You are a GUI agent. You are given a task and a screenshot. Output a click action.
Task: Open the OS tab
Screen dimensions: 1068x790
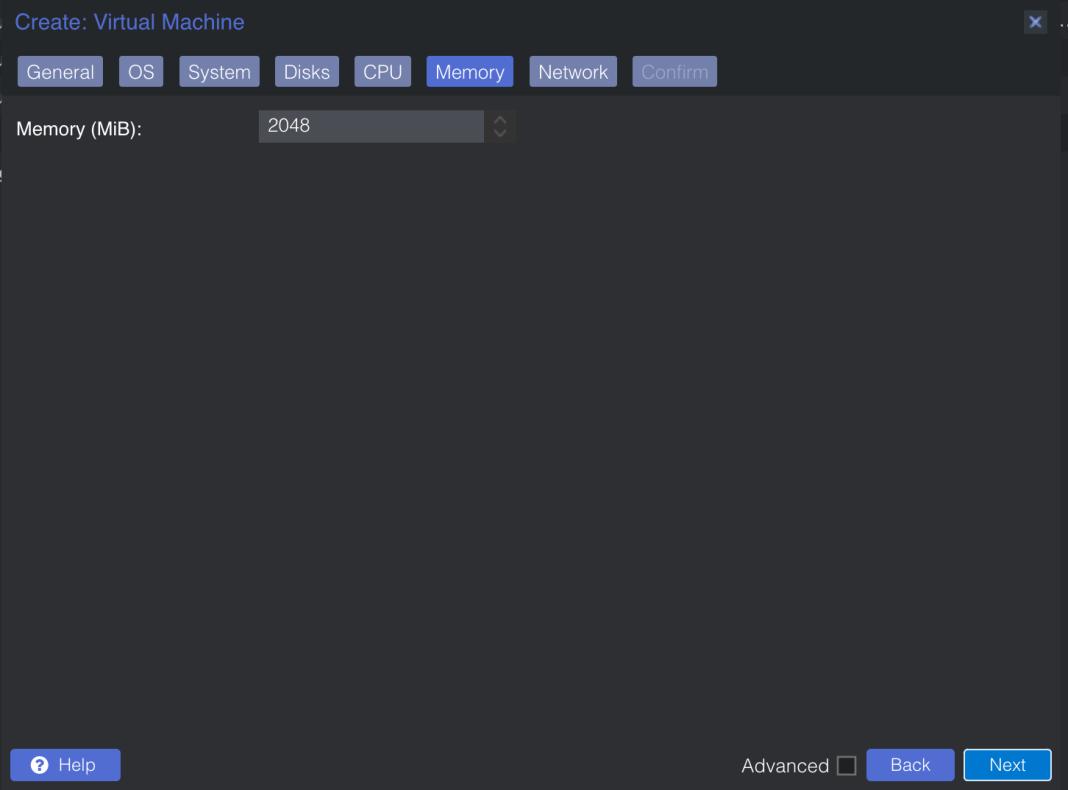pyautogui.click(x=141, y=72)
